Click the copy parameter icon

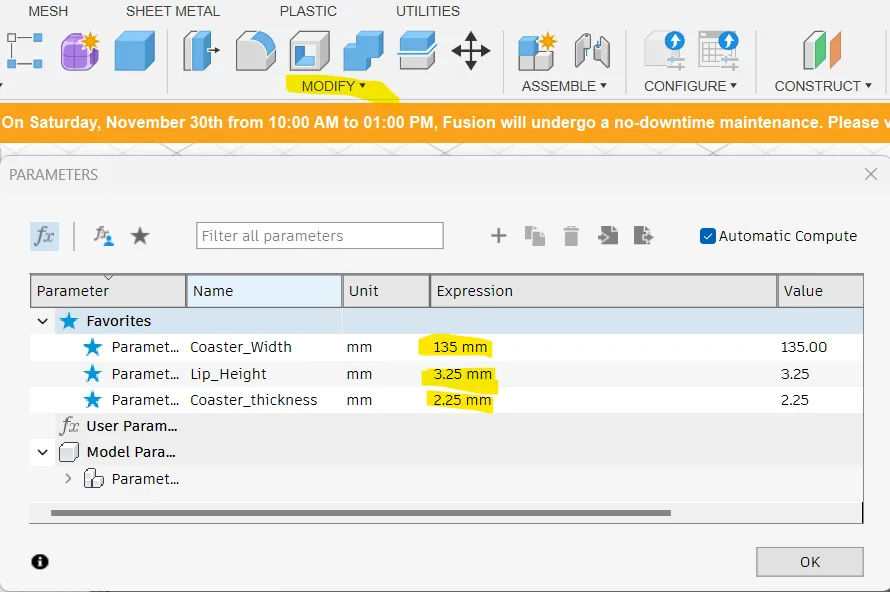tap(535, 236)
